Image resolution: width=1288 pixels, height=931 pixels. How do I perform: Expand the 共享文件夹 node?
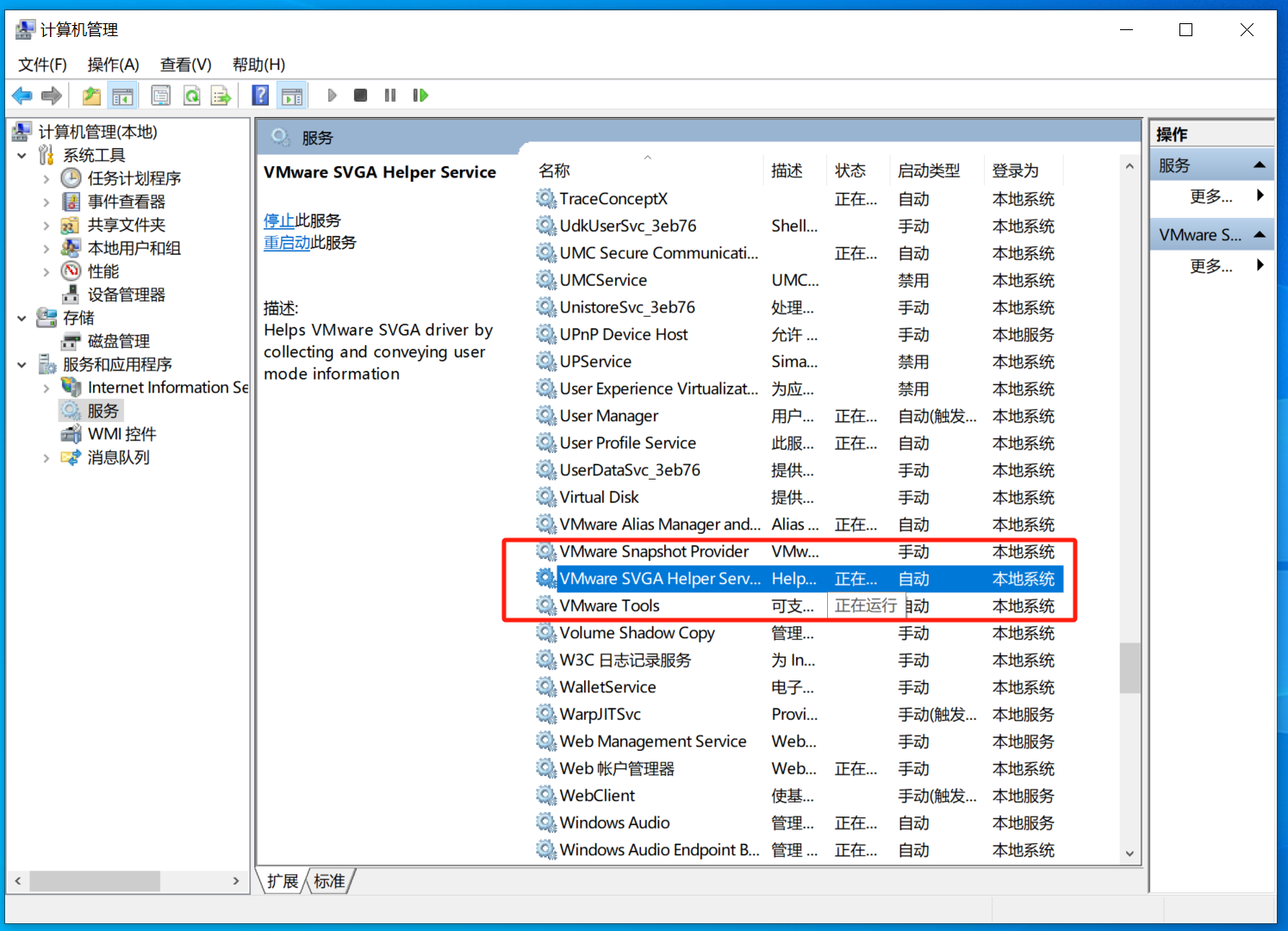pos(46,225)
